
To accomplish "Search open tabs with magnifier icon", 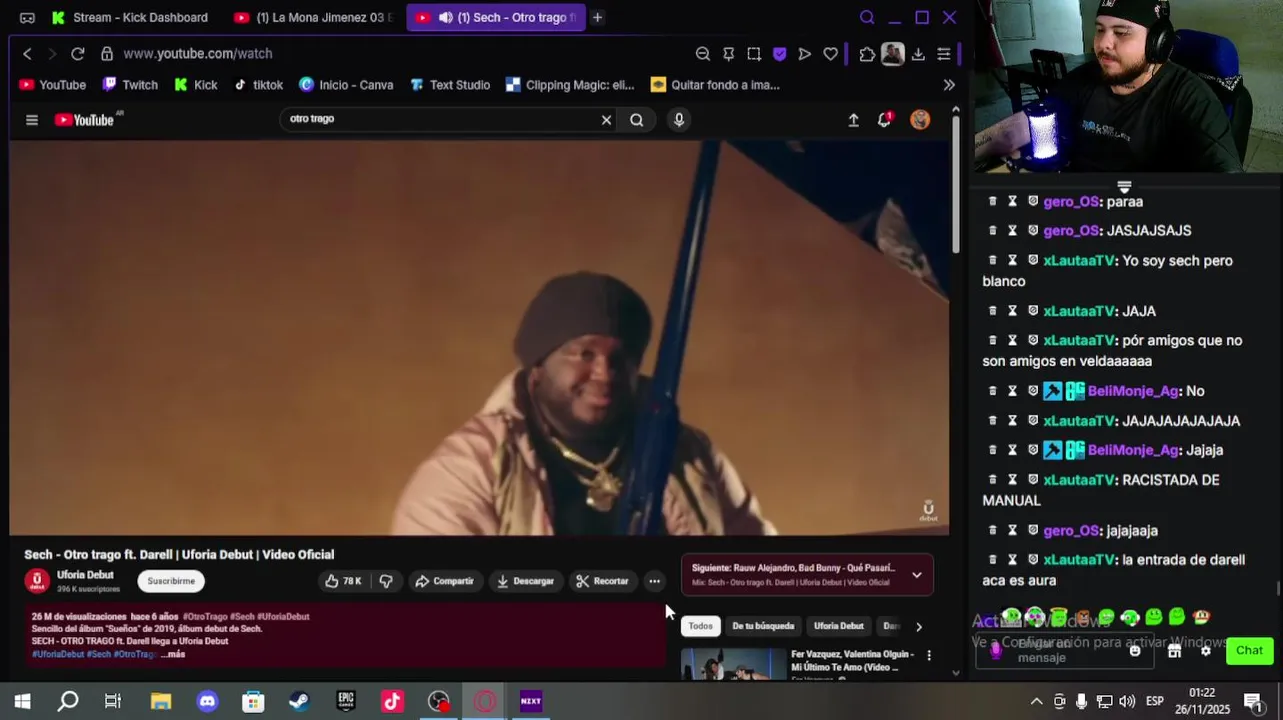I will [867, 17].
